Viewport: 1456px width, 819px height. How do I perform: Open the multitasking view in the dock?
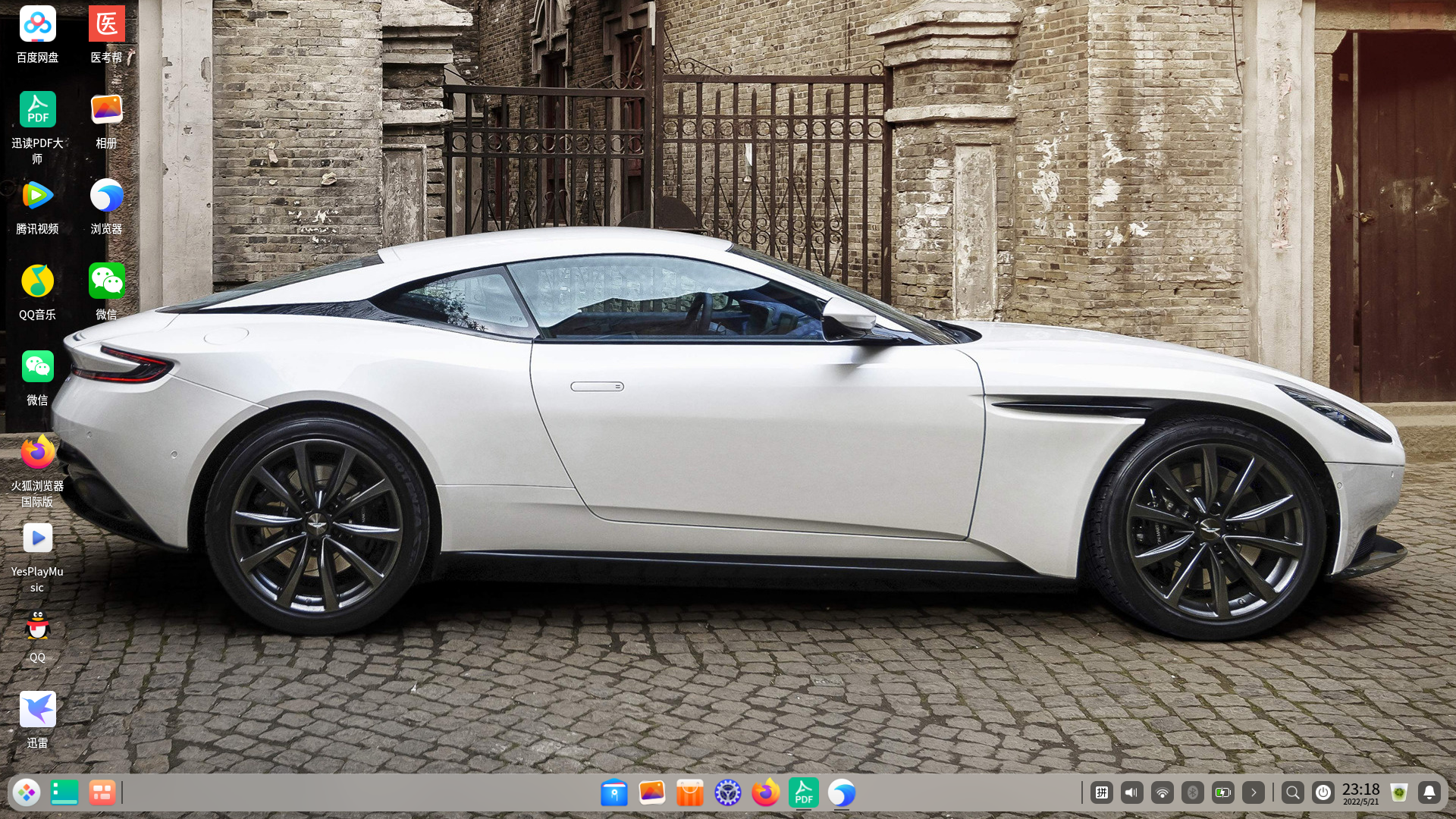coord(102,793)
